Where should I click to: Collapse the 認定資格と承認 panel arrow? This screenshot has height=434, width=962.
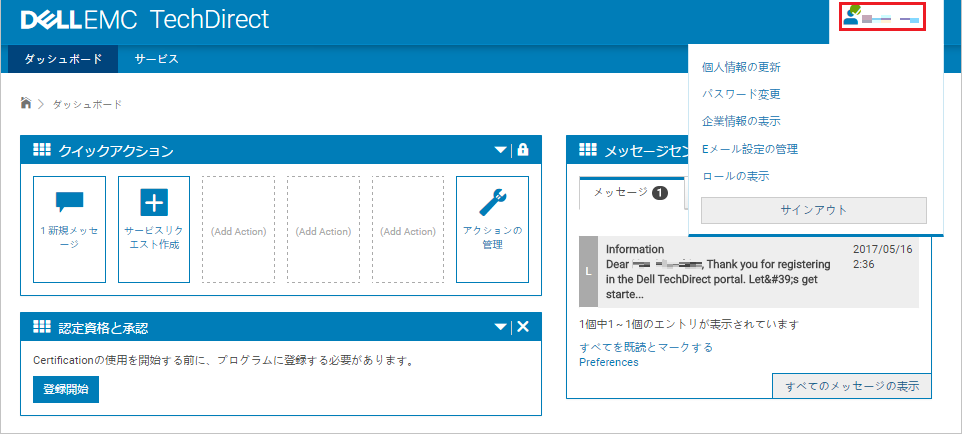pyautogui.click(x=501, y=327)
